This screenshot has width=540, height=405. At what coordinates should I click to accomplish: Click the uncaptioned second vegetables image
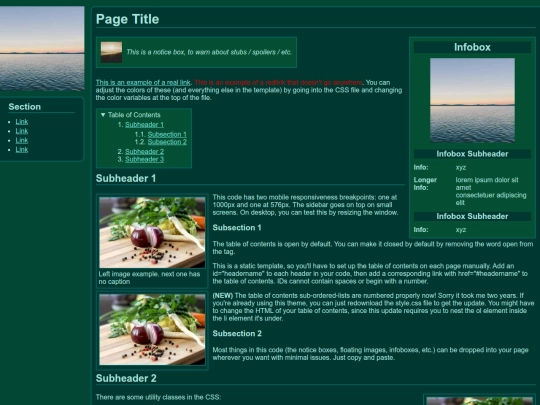pos(152,330)
